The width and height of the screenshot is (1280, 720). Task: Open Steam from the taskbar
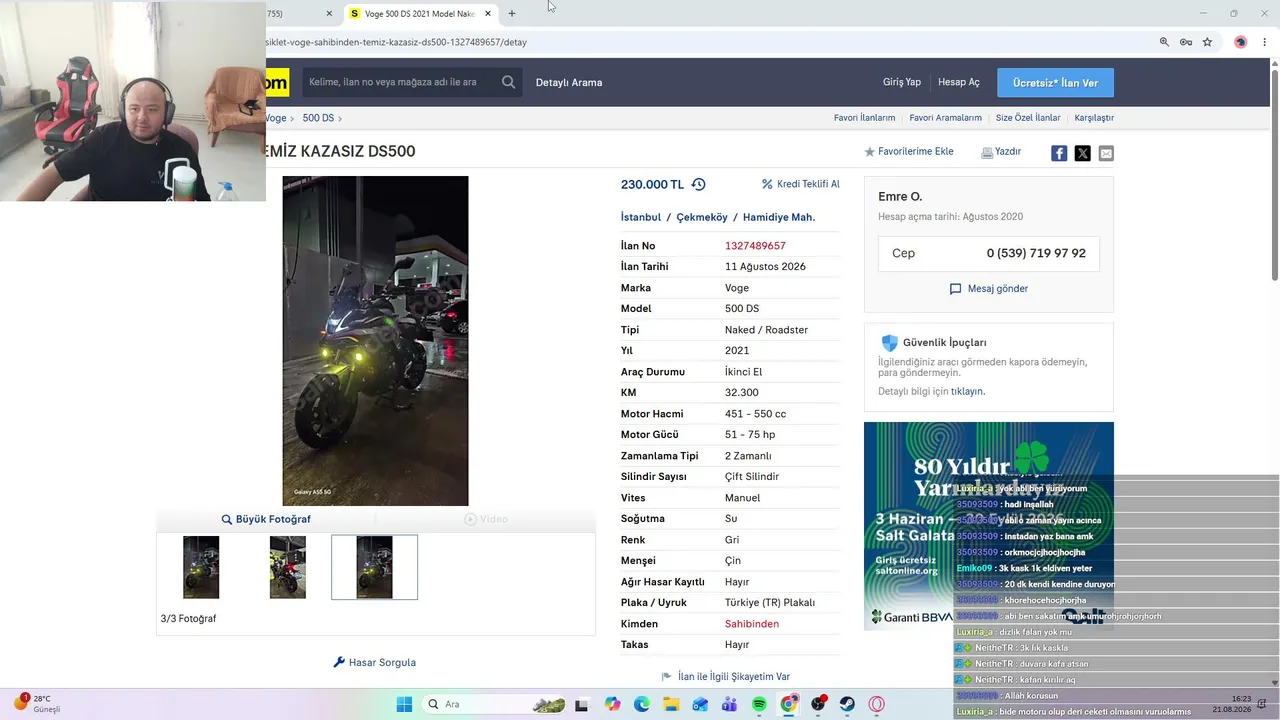(847, 704)
